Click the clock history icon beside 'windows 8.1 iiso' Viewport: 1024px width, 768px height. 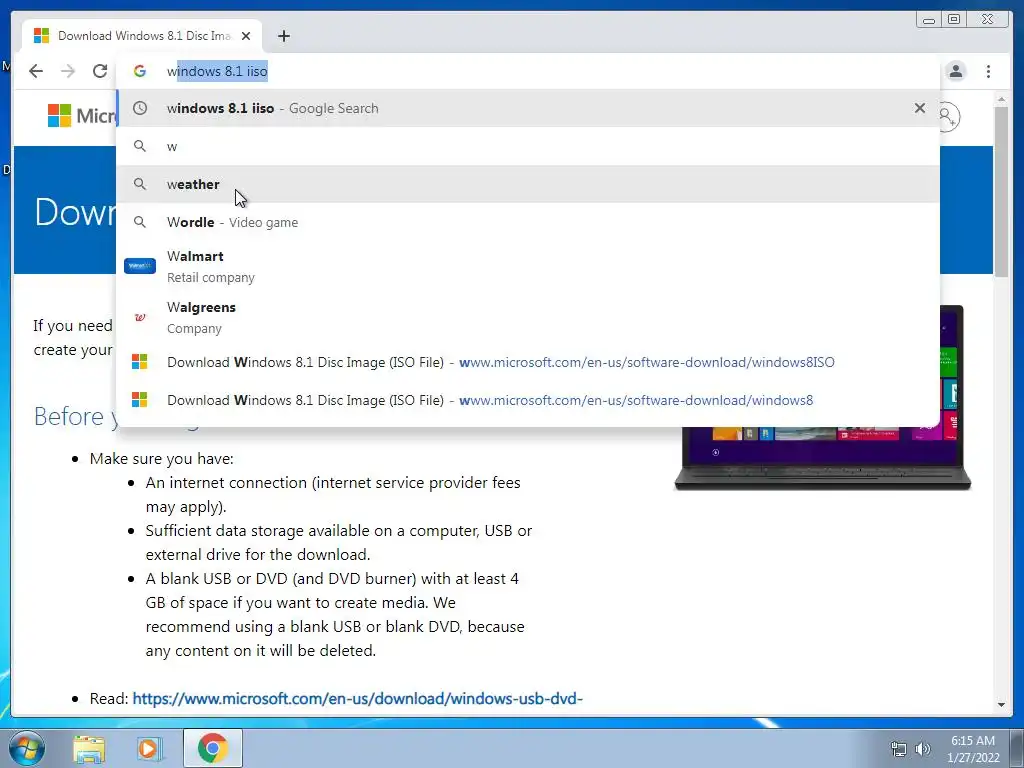(140, 108)
